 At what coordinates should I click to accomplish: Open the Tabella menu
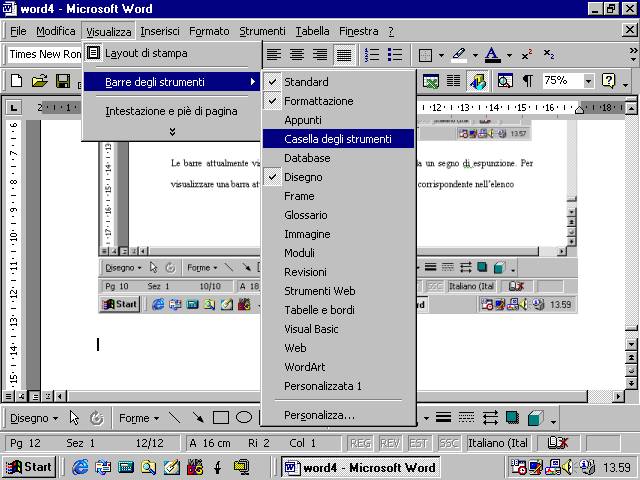[312, 31]
